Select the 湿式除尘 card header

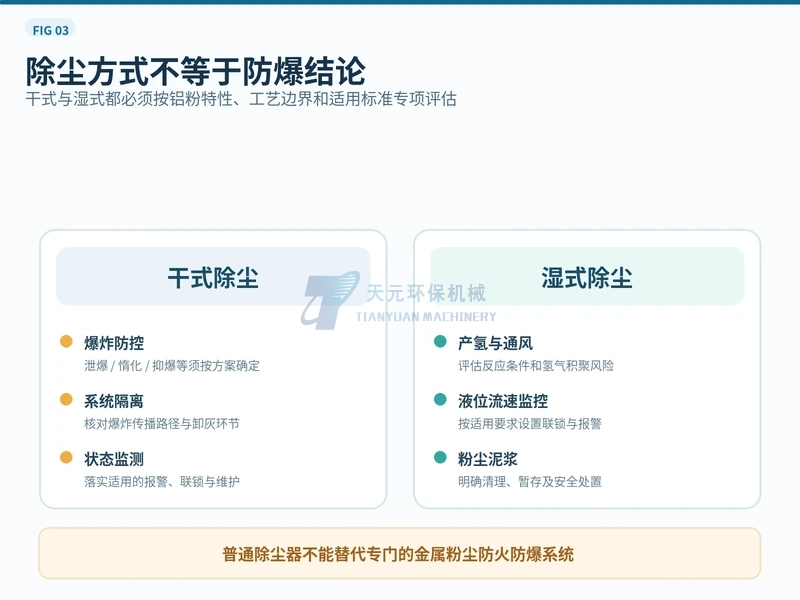tap(587, 277)
